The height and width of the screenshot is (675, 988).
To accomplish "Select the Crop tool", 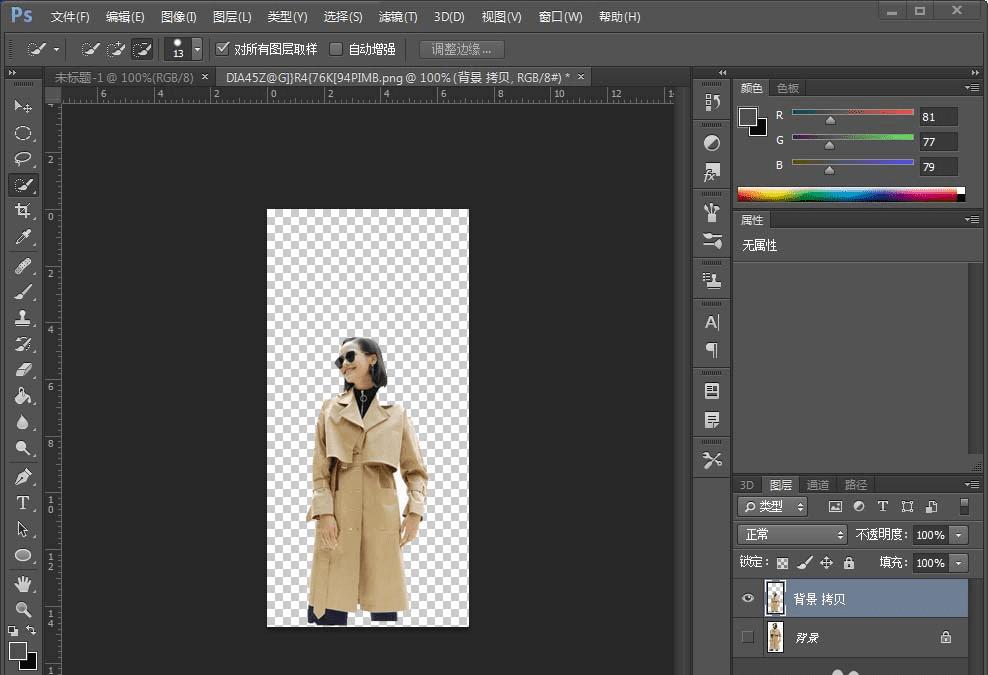I will (x=22, y=211).
